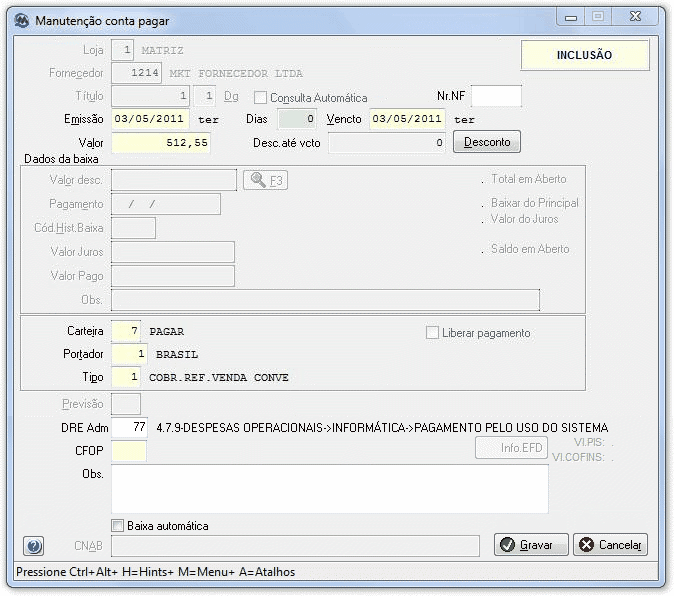Click the Obs. field in Dados da baixa
The width and height of the screenshot is (674, 596).
pyautogui.click(x=325, y=300)
